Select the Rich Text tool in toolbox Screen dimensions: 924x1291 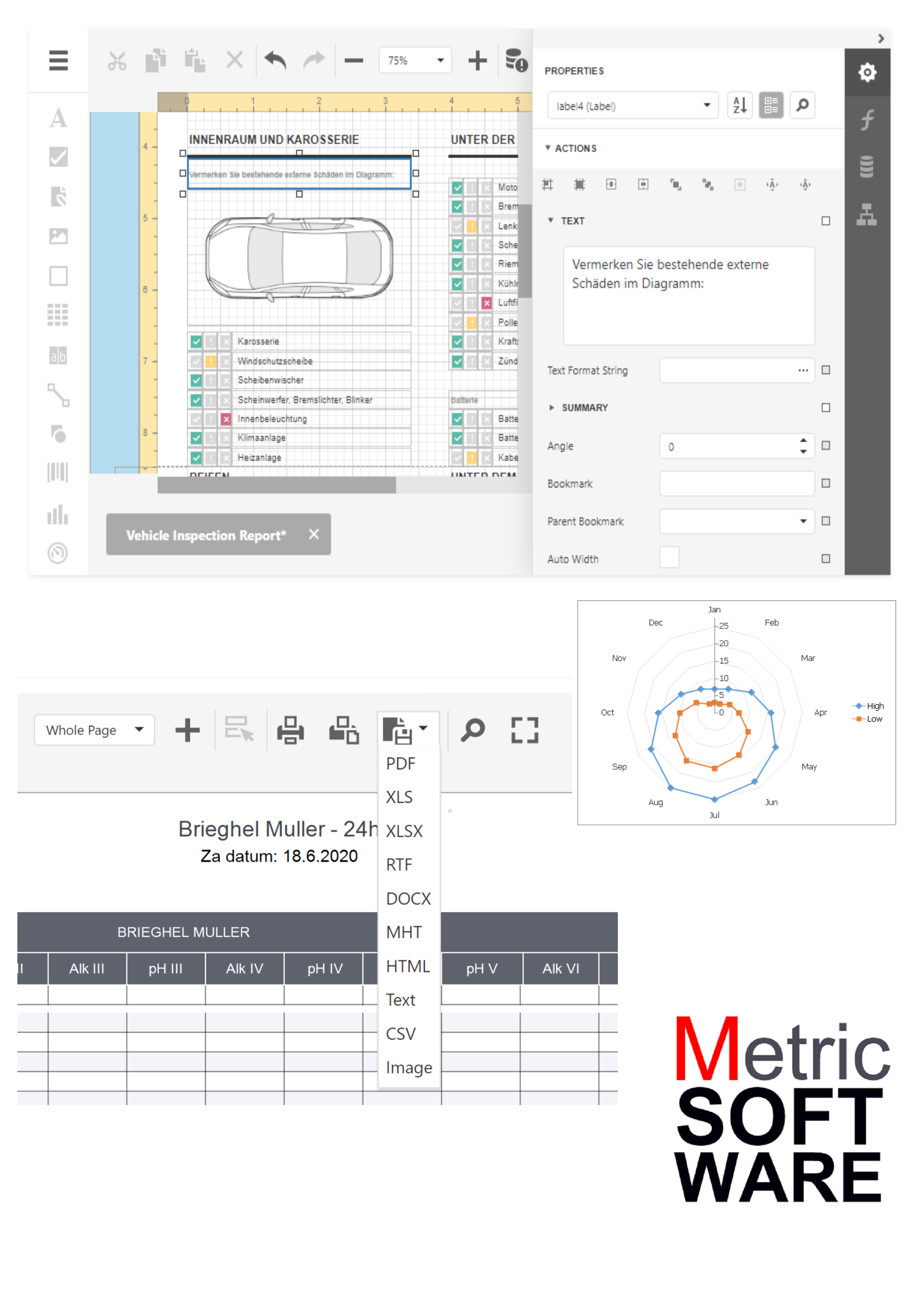pyautogui.click(x=58, y=196)
